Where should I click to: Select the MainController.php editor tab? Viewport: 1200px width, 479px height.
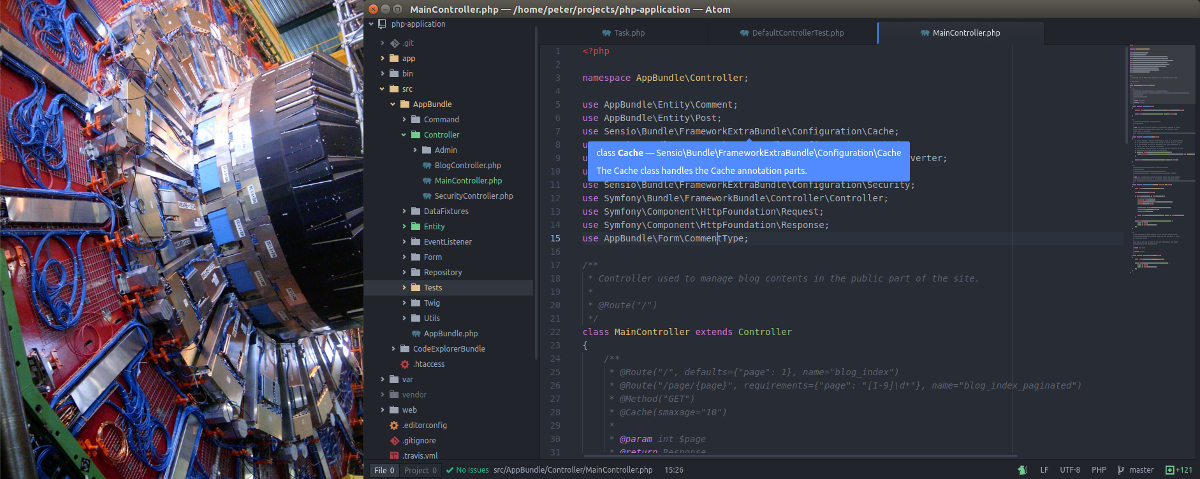click(961, 33)
